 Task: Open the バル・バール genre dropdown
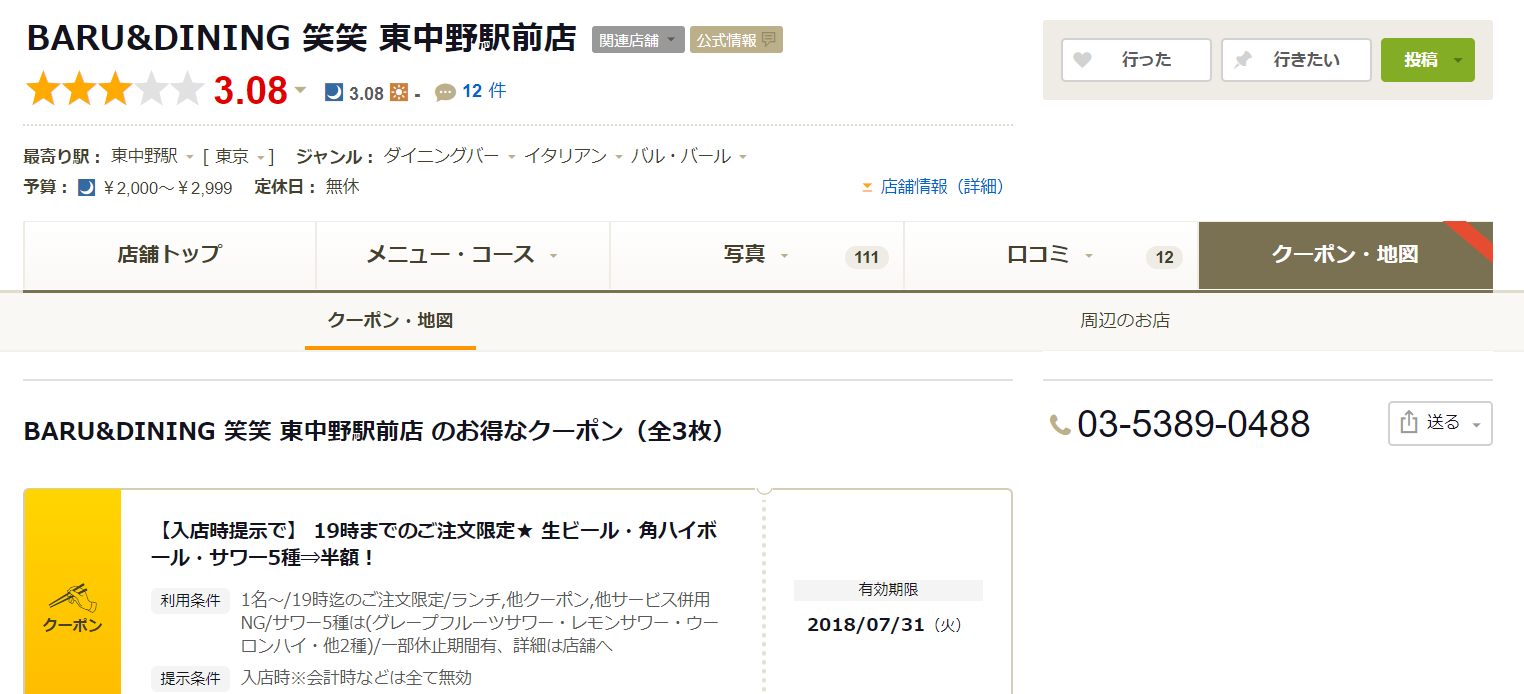click(743, 157)
